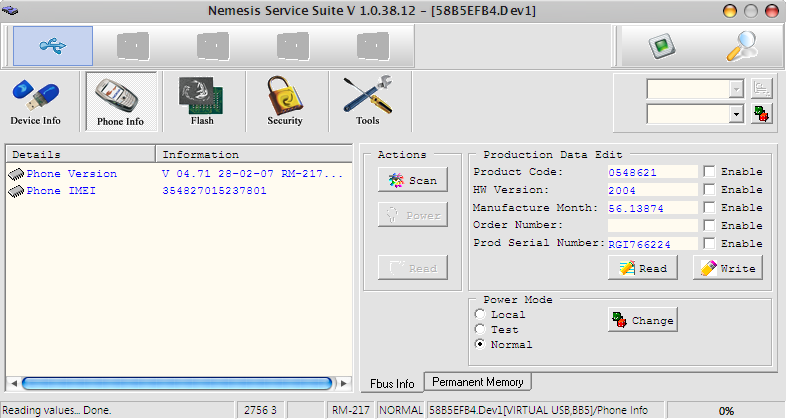
Task: Click the HW Version field
Action: click(652, 190)
